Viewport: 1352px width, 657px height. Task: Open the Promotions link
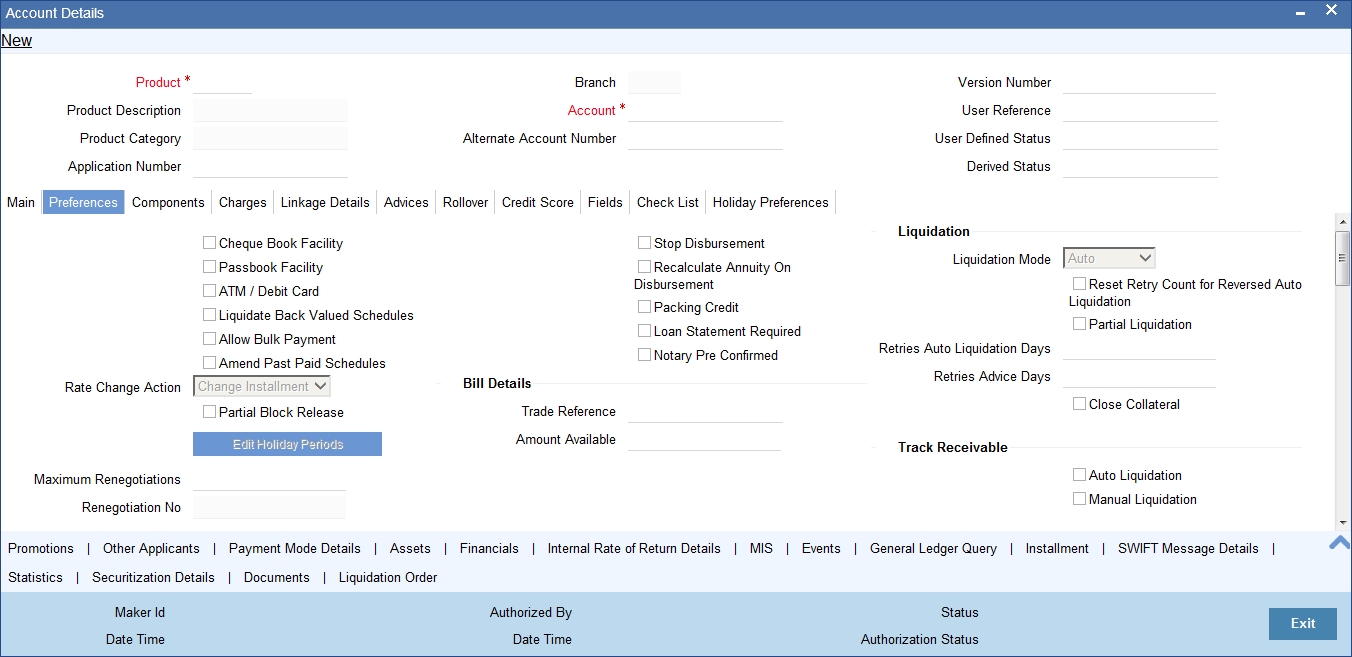tap(41, 548)
